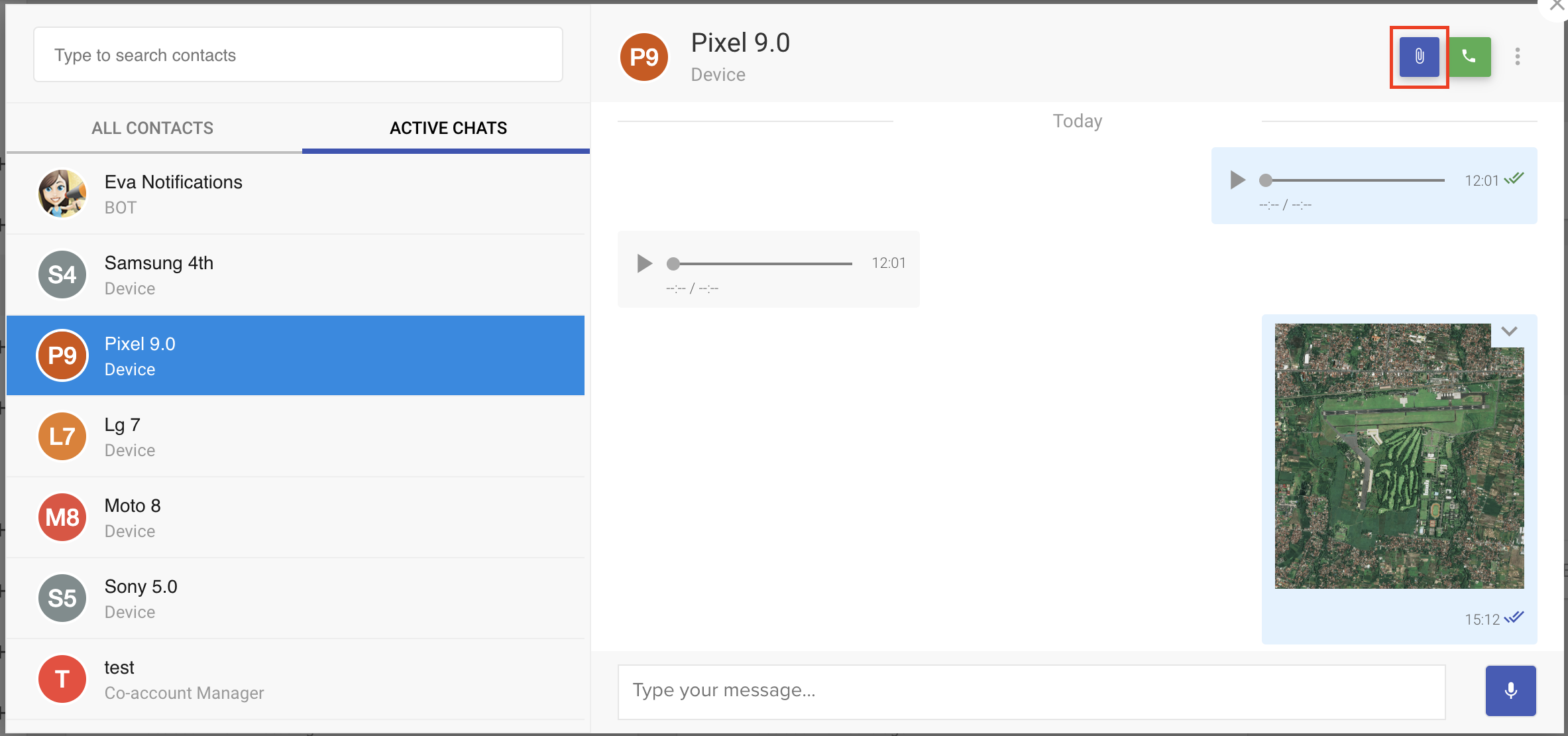Screen dimensions: 1568x736
Task: Record a voice message with microphone button
Action: click(x=1510, y=690)
